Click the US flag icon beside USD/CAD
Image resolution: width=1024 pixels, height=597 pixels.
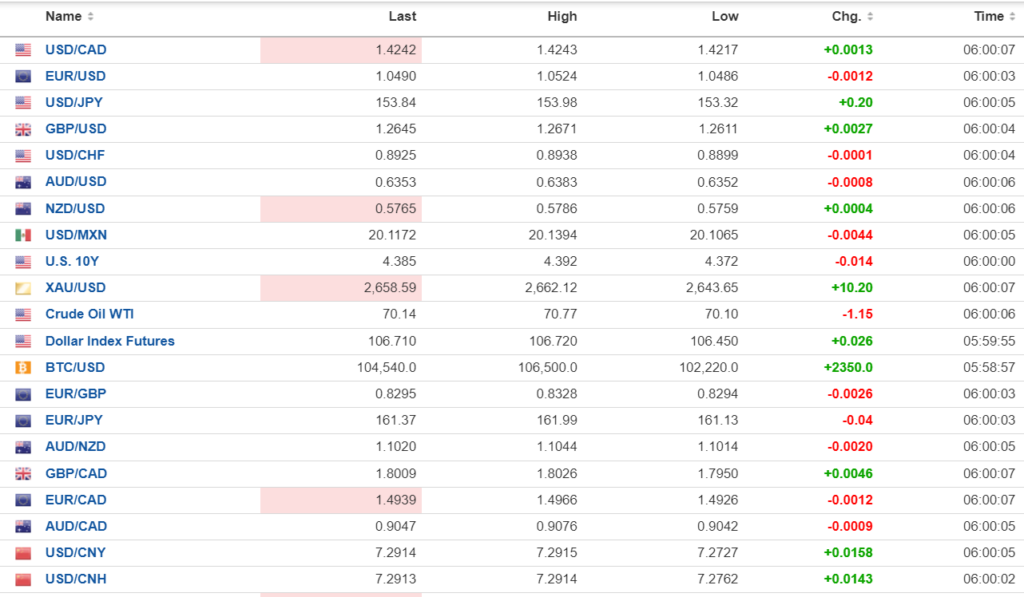click(x=23, y=50)
